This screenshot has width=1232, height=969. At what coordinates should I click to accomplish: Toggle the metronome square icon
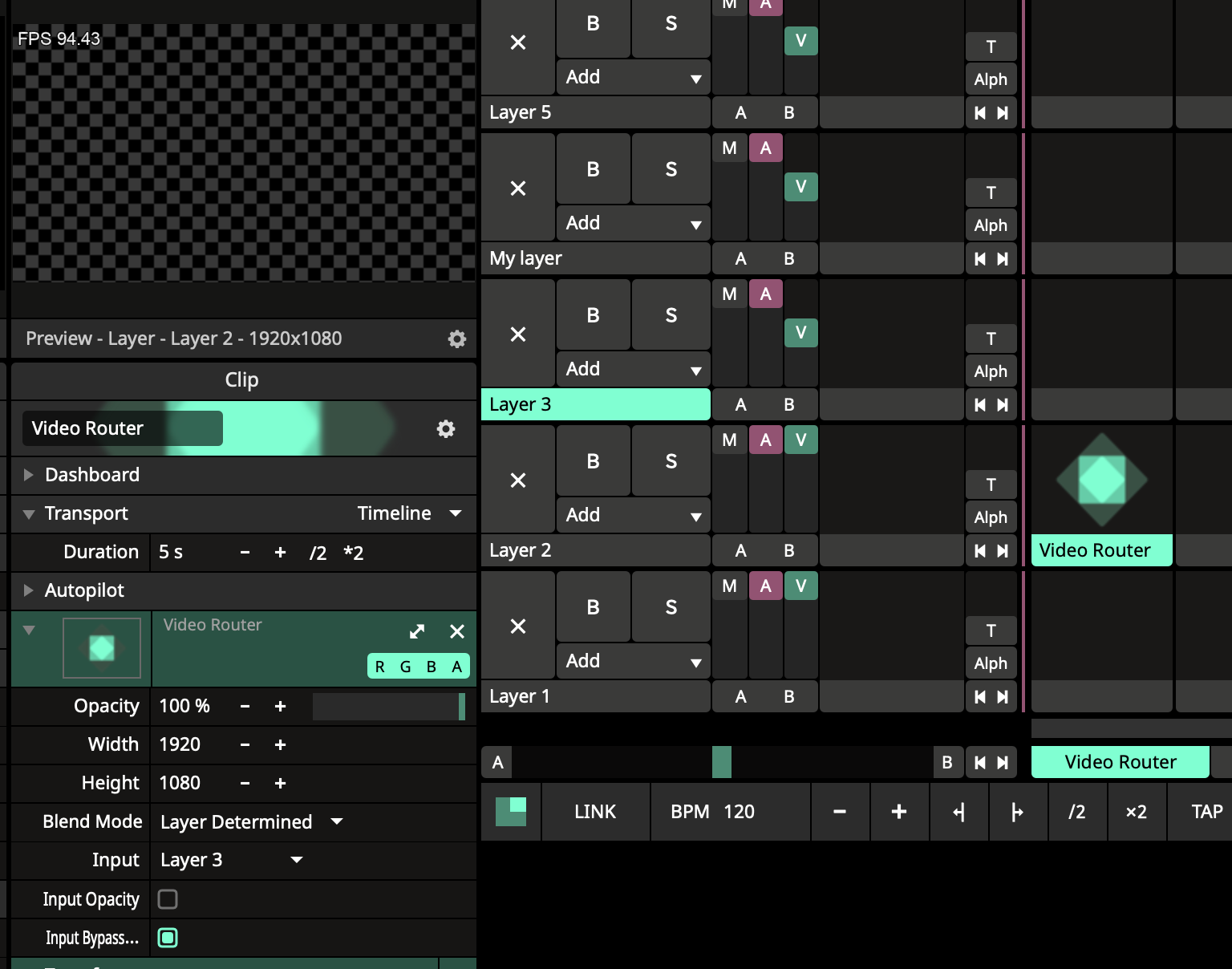(511, 812)
